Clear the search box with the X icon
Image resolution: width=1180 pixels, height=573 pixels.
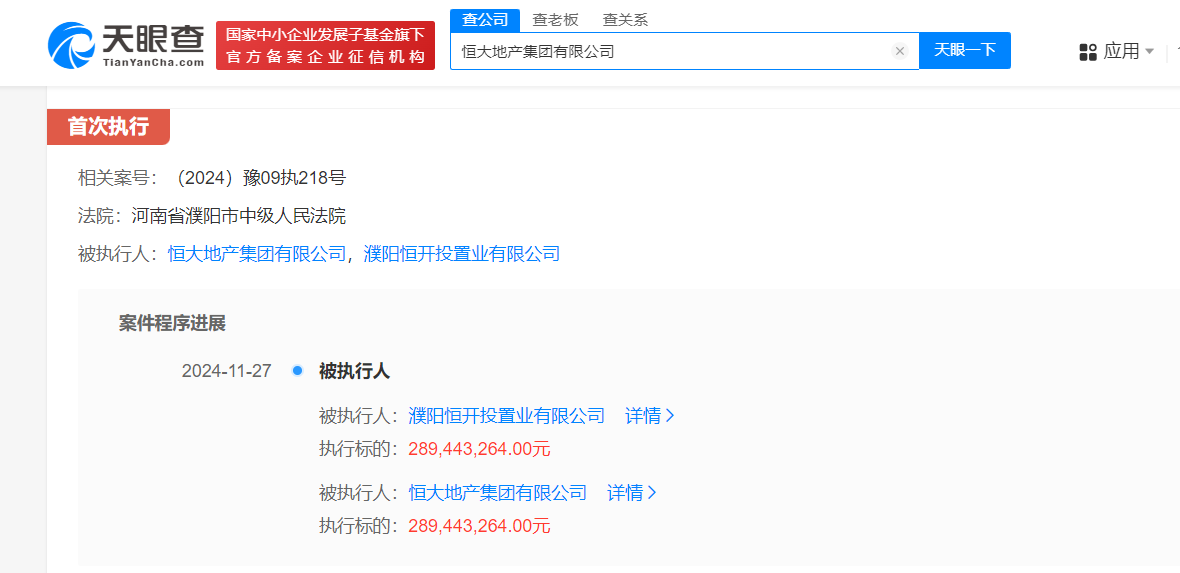pyautogui.click(x=899, y=51)
